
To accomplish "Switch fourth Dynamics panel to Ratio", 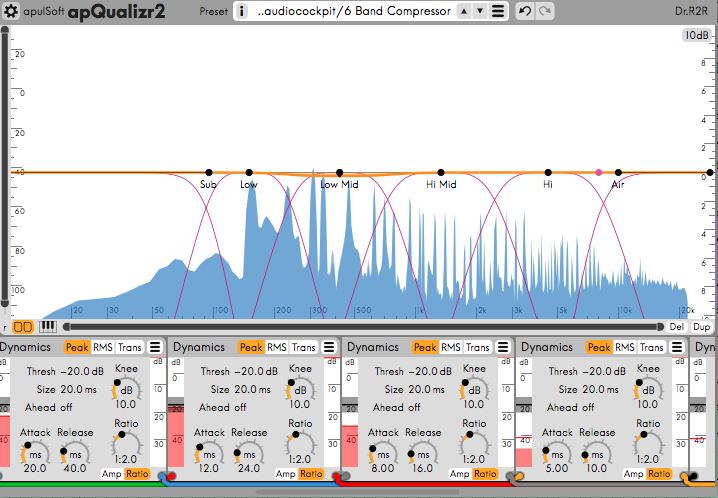I will point(659,474).
